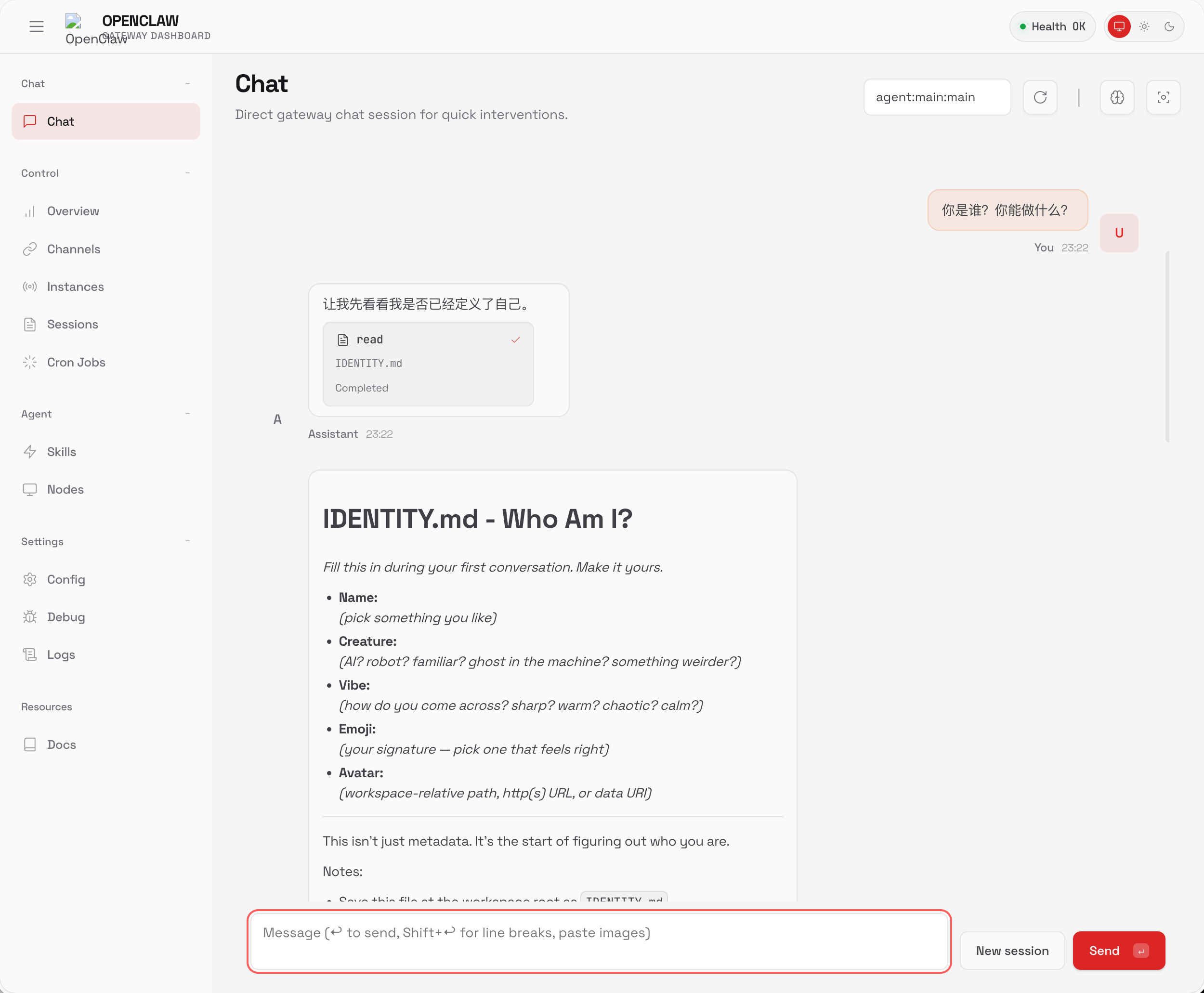Start a New session
The image size is (1204, 993).
coord(1012,951)
